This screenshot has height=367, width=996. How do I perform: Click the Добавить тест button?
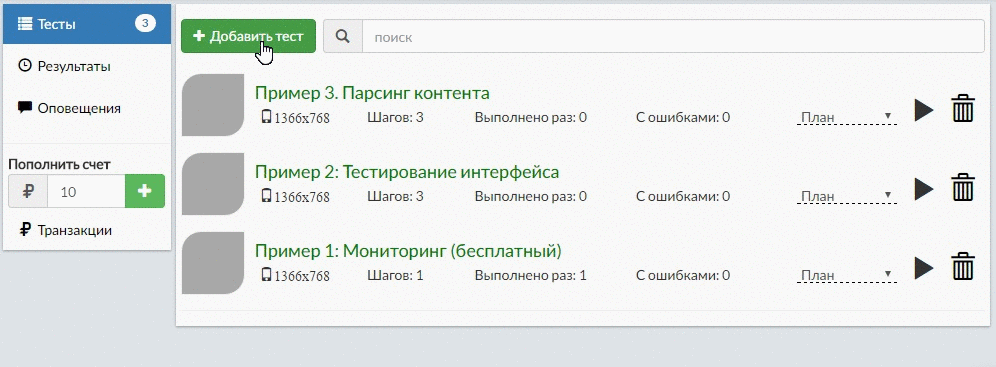click(248, 36)
